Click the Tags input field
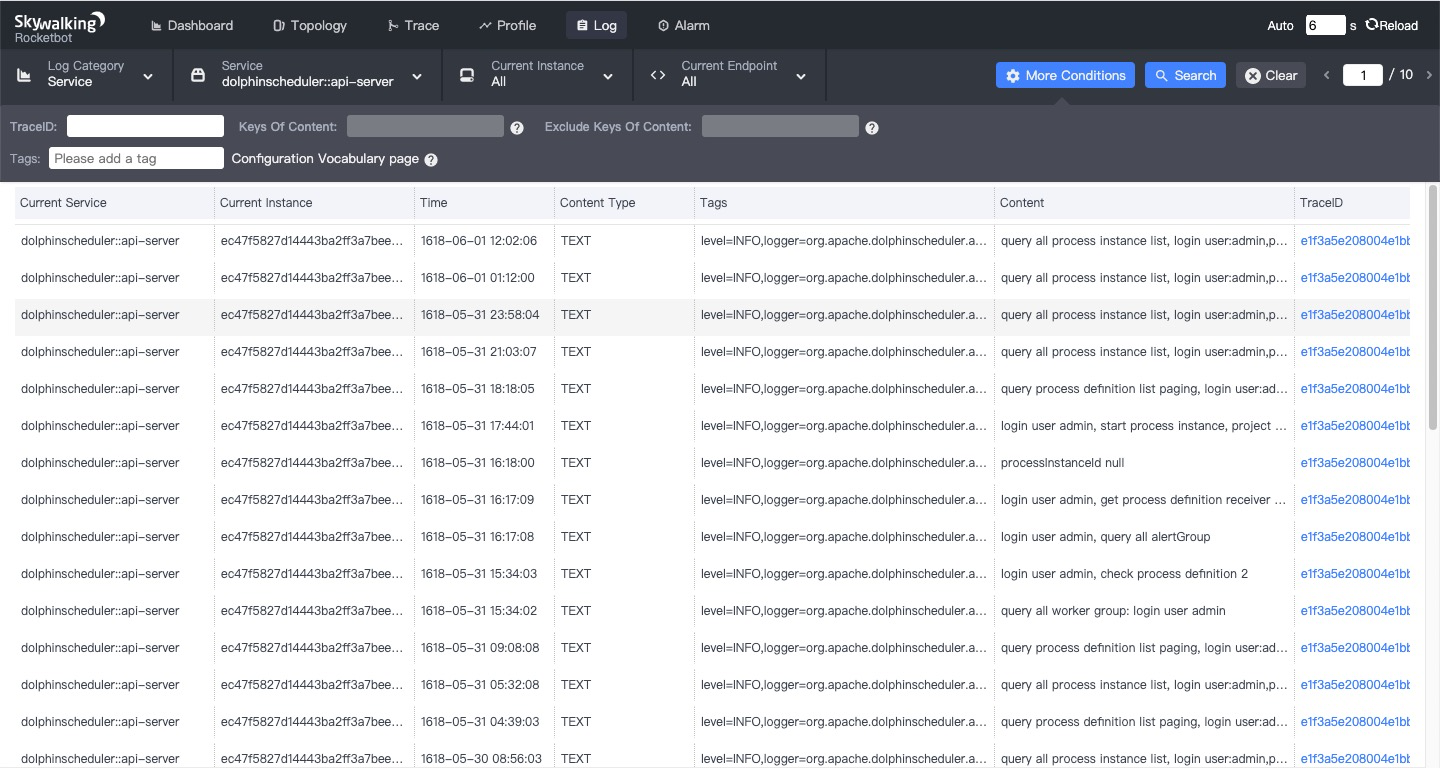 coord(136,158)
